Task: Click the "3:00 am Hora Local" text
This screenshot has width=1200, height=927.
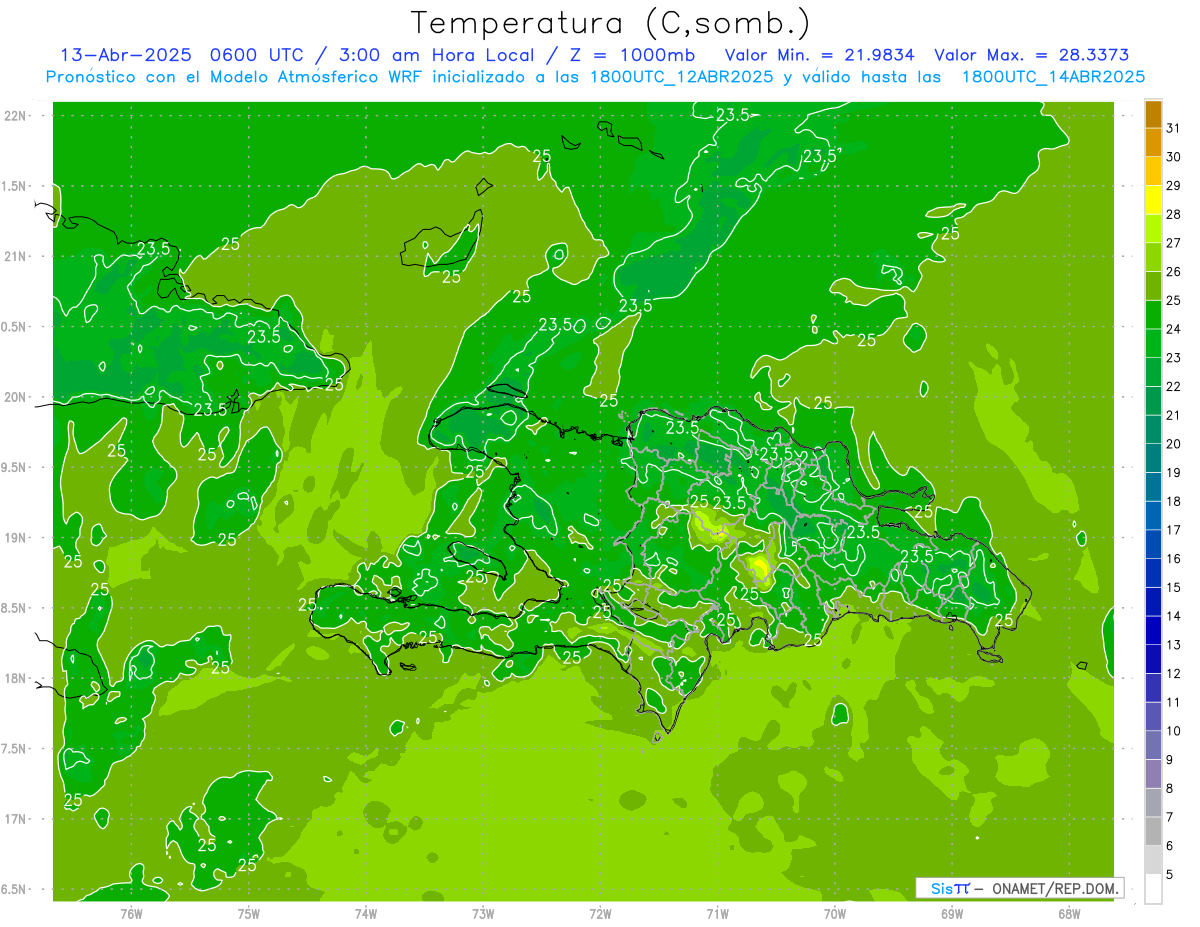Action: [x=436, y=55]
